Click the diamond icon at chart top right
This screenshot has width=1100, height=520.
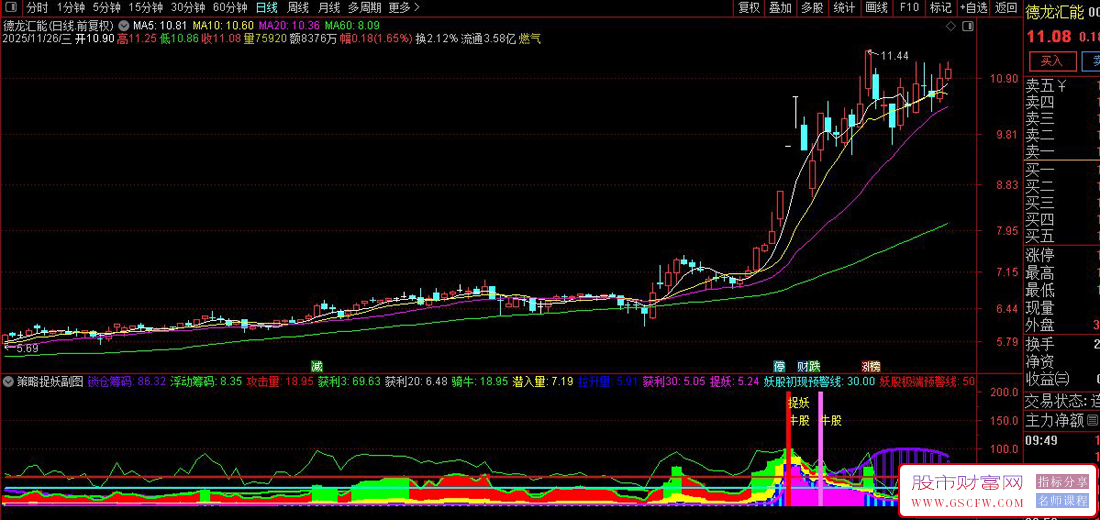[x=951, y=27]
